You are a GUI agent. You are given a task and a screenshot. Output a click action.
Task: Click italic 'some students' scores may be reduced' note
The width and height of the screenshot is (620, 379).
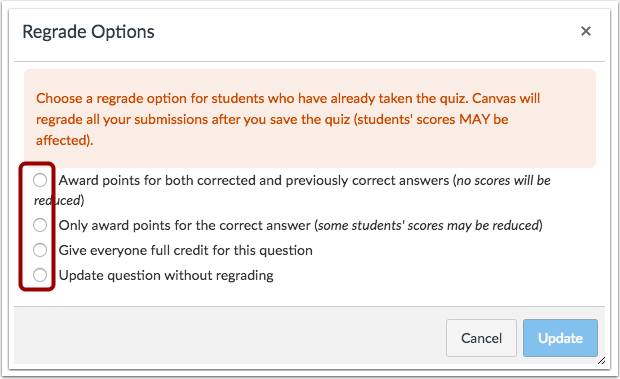pos(429,226)
